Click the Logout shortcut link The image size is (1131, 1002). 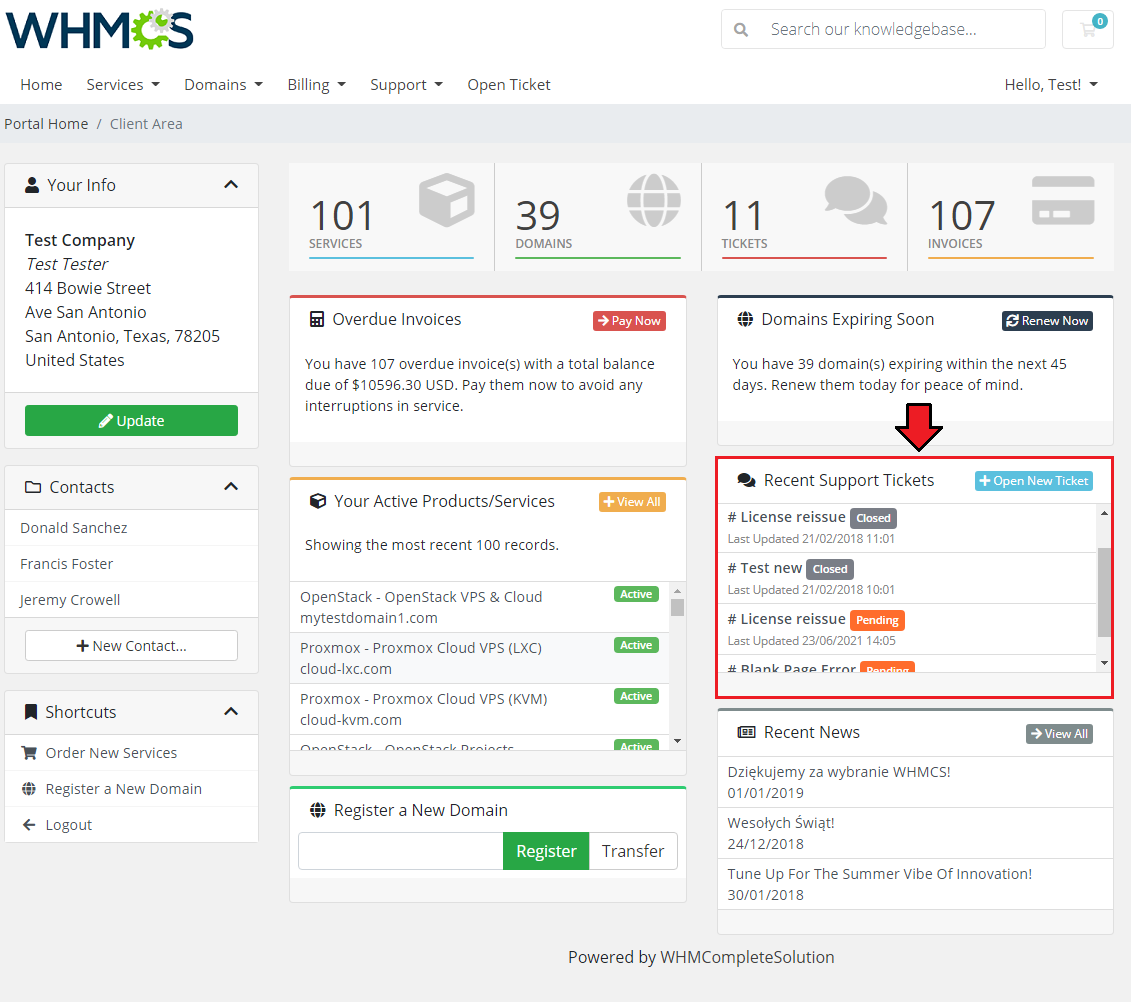(x=131, y=825)
